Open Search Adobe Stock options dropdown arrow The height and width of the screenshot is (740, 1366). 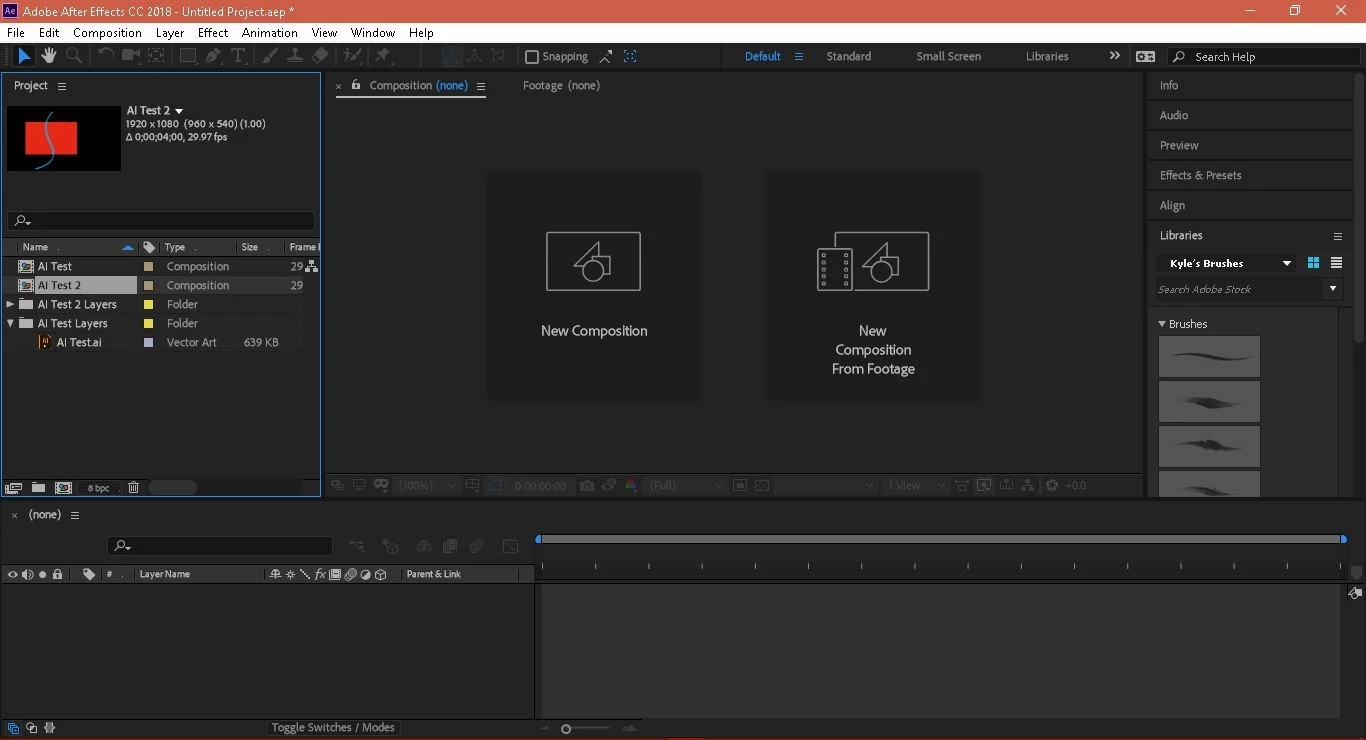click(1333, 289)
